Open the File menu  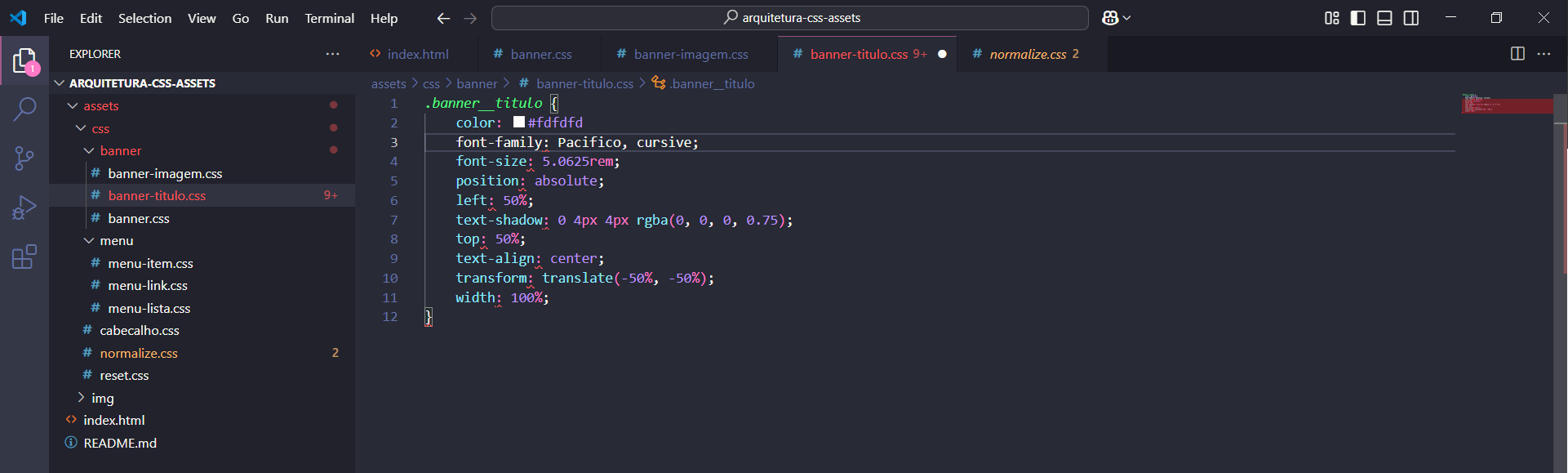click(x=54, y=18)
